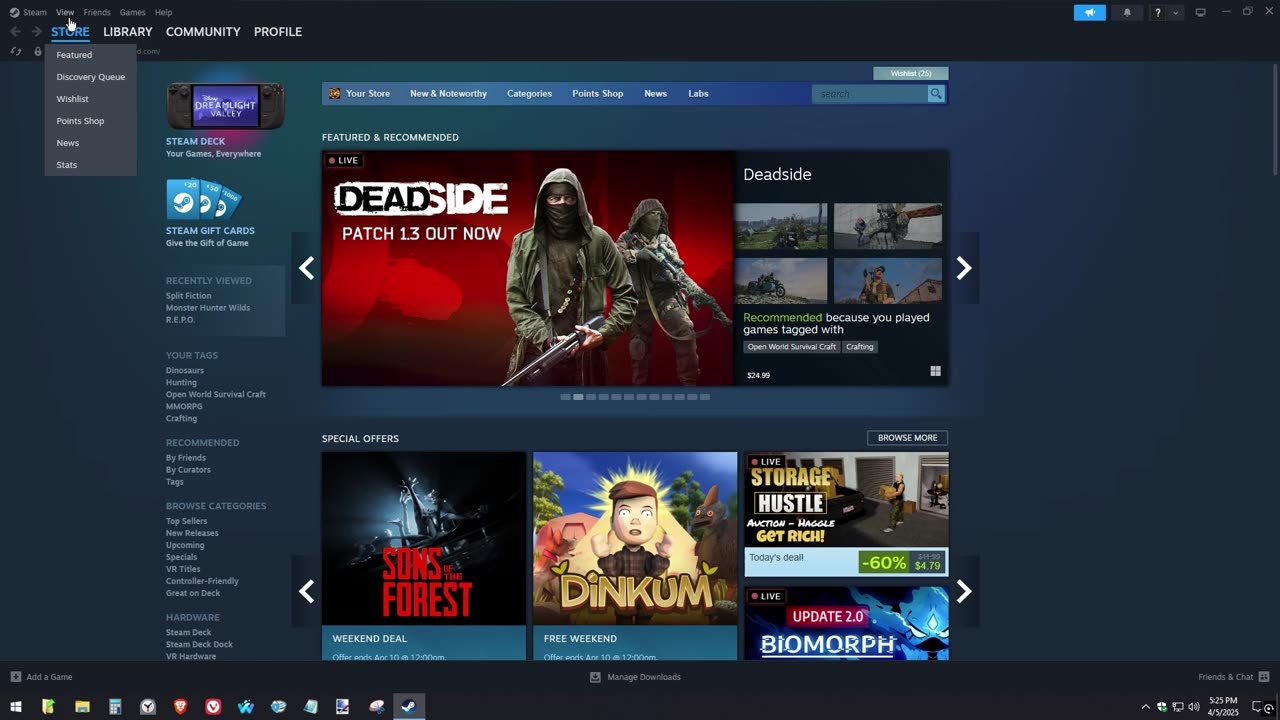This screenshot has height=720, width=1280.
Task: Open Brave browser taskbar icon
Action: [x=180, y=707]
